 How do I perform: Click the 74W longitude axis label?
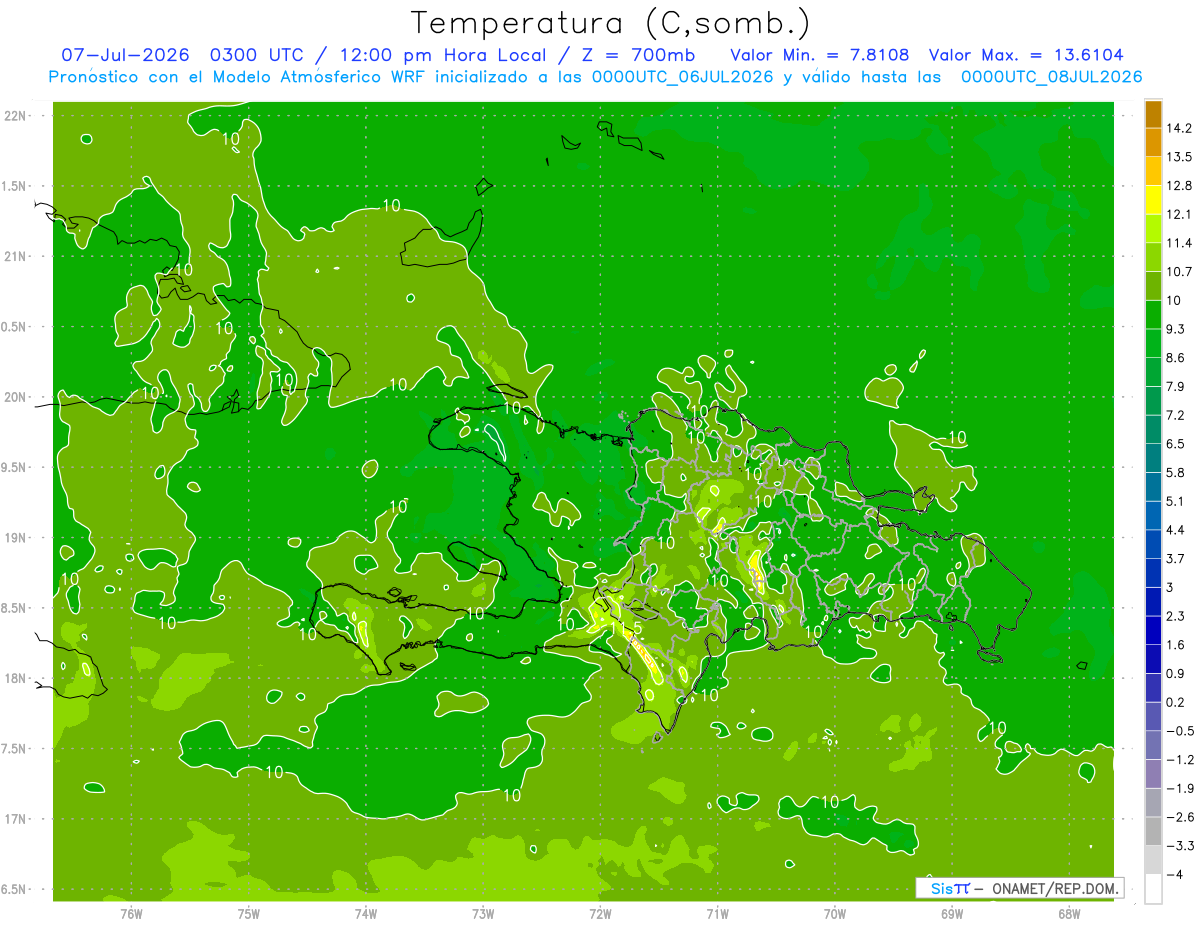pos(366,914)
